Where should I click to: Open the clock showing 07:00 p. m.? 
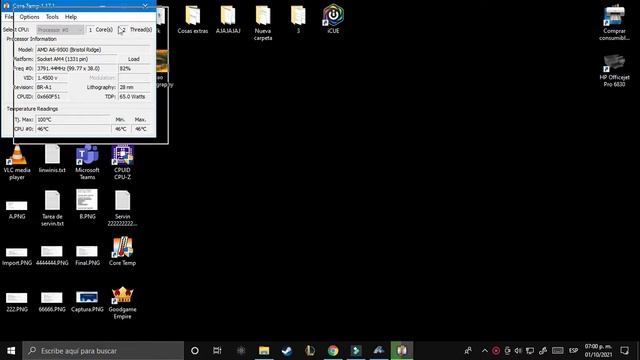(598, 351)
